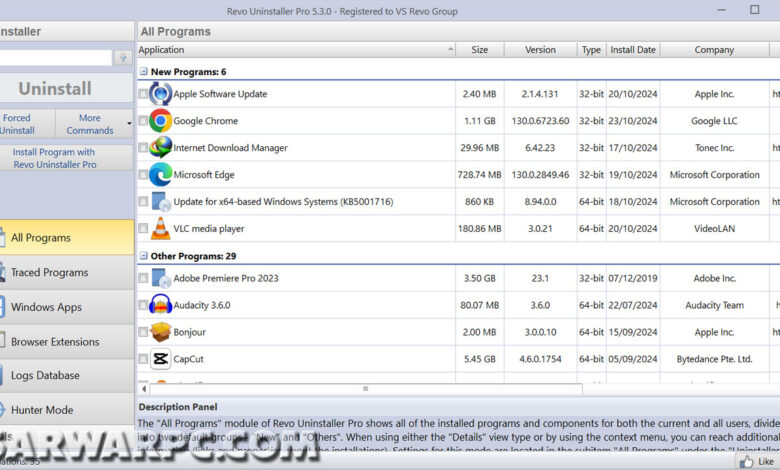Tick the KB5001716 update checkbox

coord(143,201)
